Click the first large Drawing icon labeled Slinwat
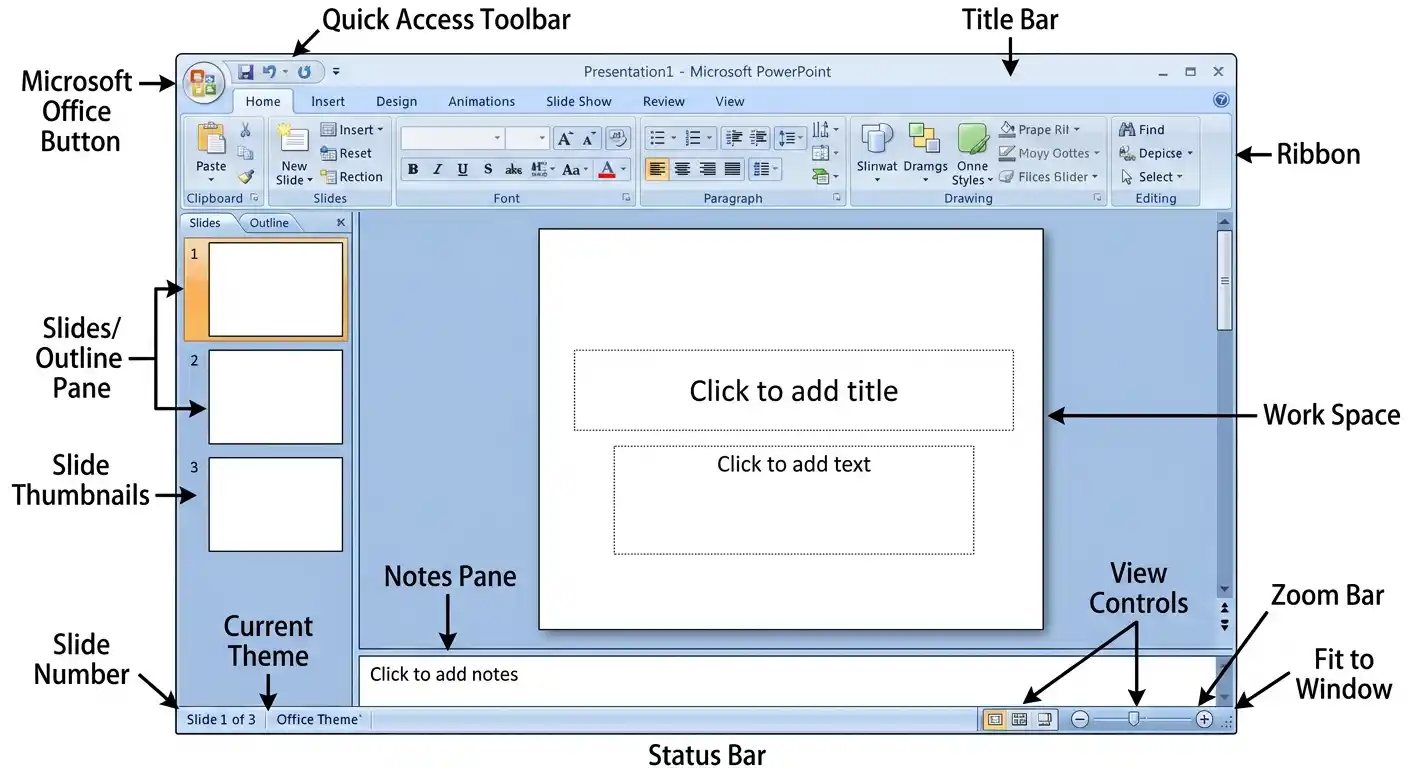Screen dimensions: 1408x768 click(877, 140)
